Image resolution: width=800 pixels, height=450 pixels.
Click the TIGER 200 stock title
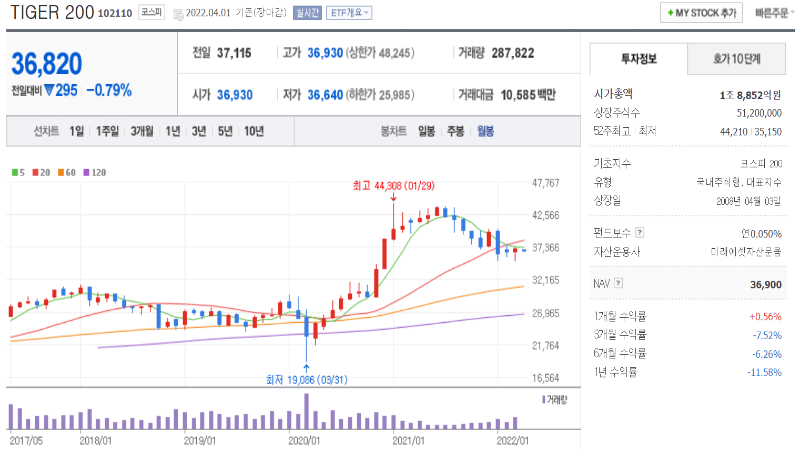pos(53,12)
